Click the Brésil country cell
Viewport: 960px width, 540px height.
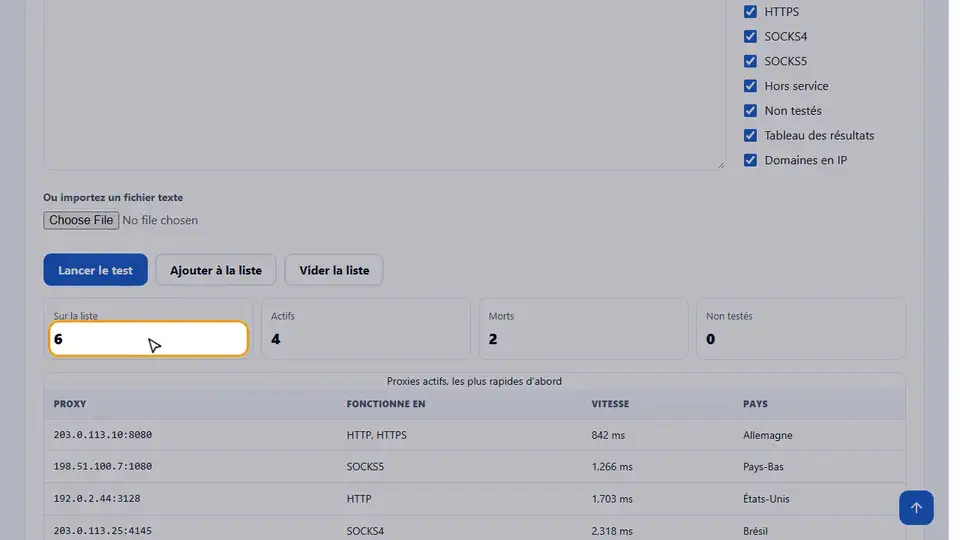755,531
